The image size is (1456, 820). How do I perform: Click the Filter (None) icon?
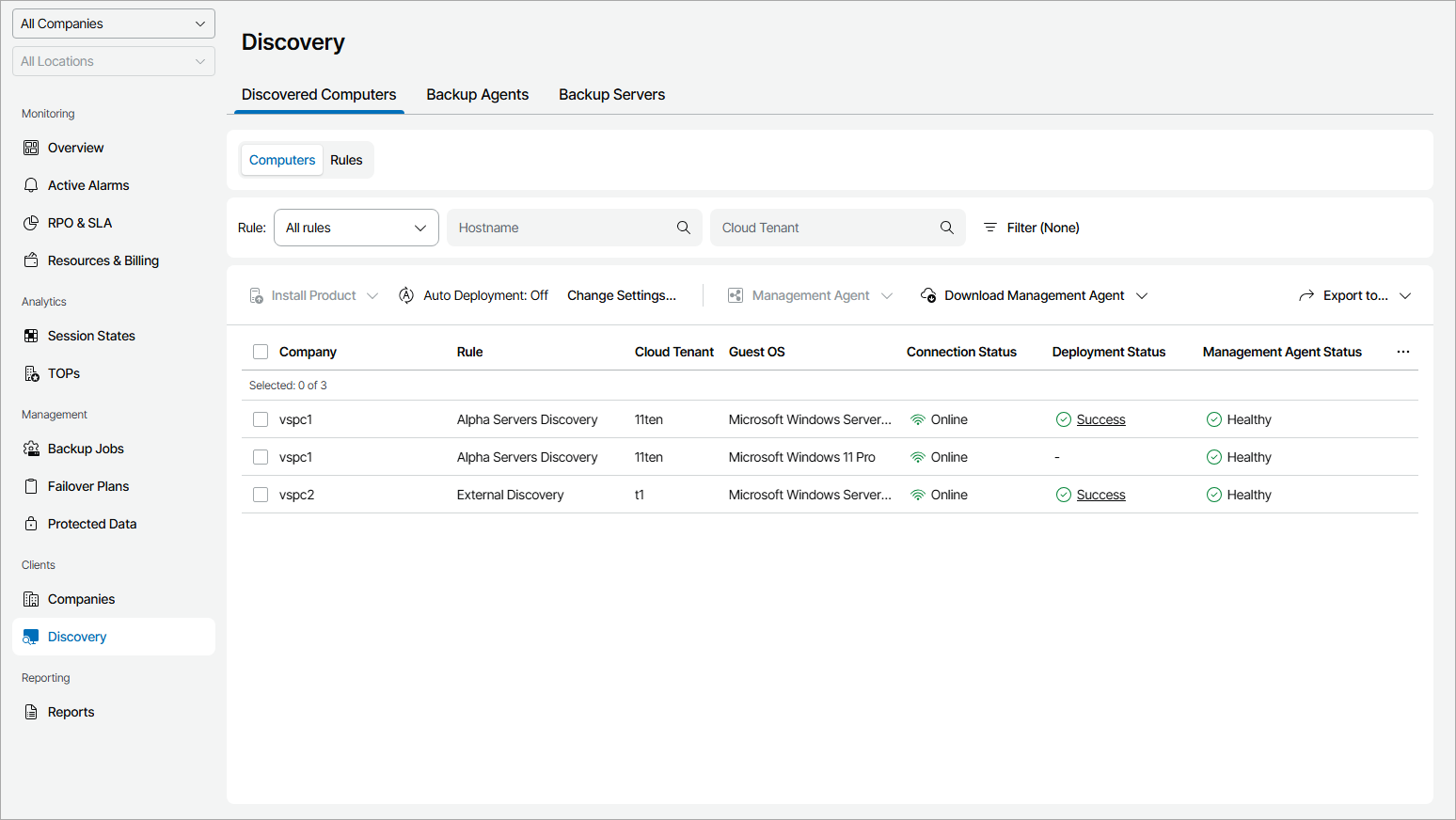pos(990,228)
